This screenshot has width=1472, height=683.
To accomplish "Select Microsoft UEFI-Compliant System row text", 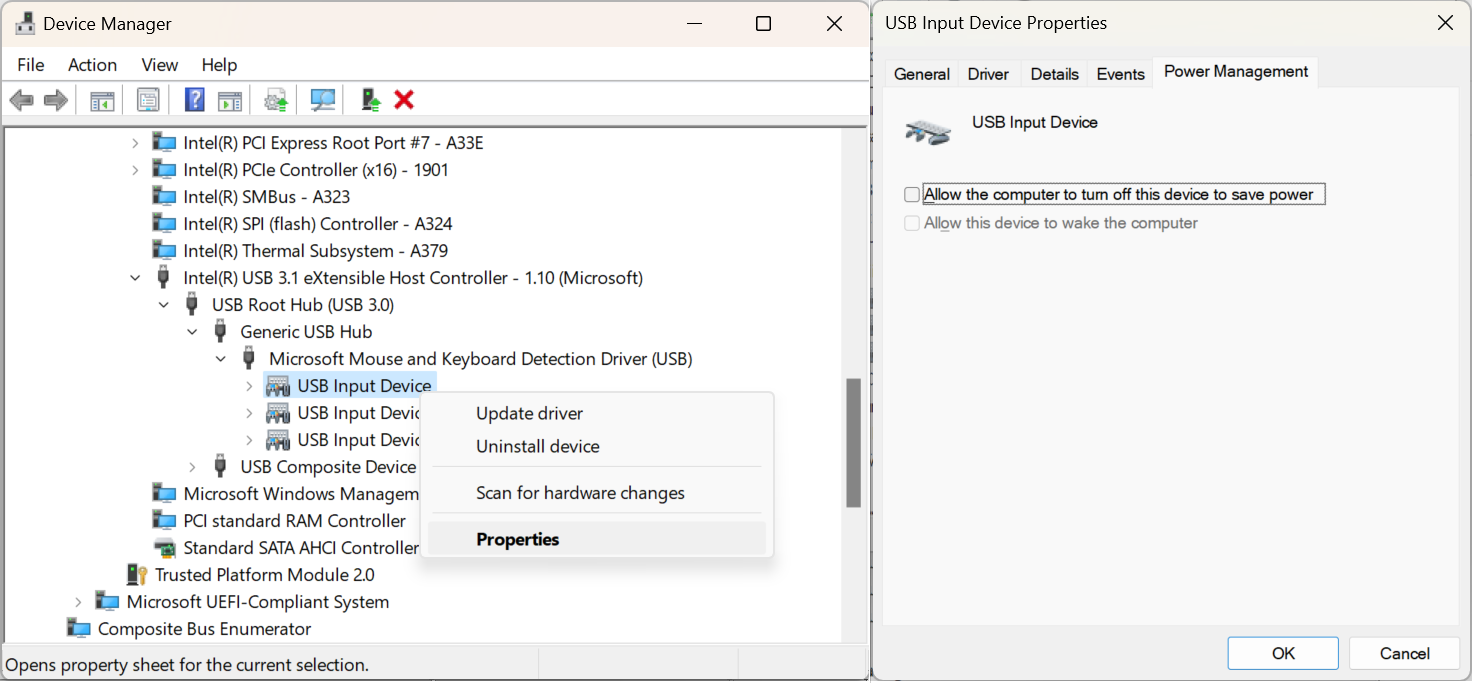I will pos(258,602).
